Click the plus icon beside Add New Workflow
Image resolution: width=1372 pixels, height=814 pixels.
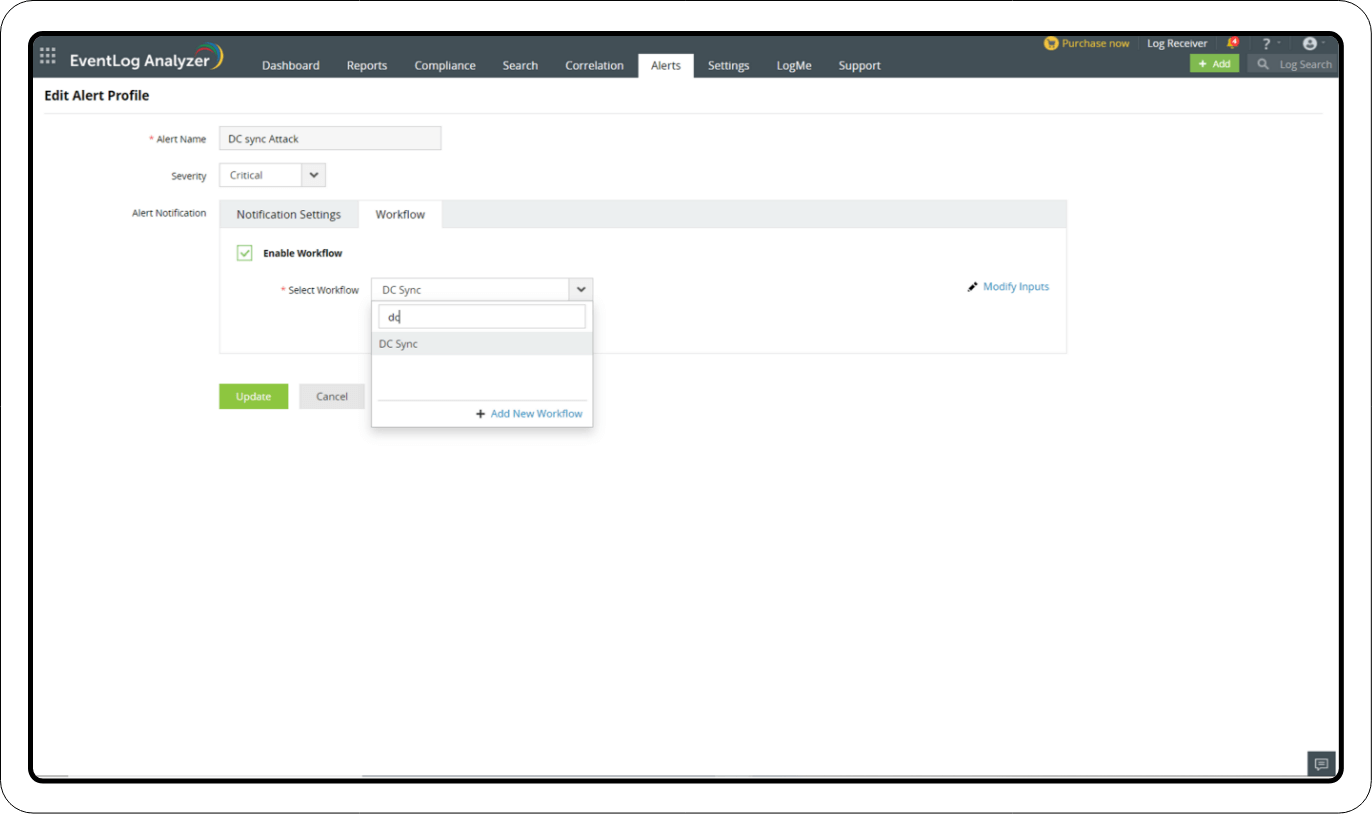(480, 414)
